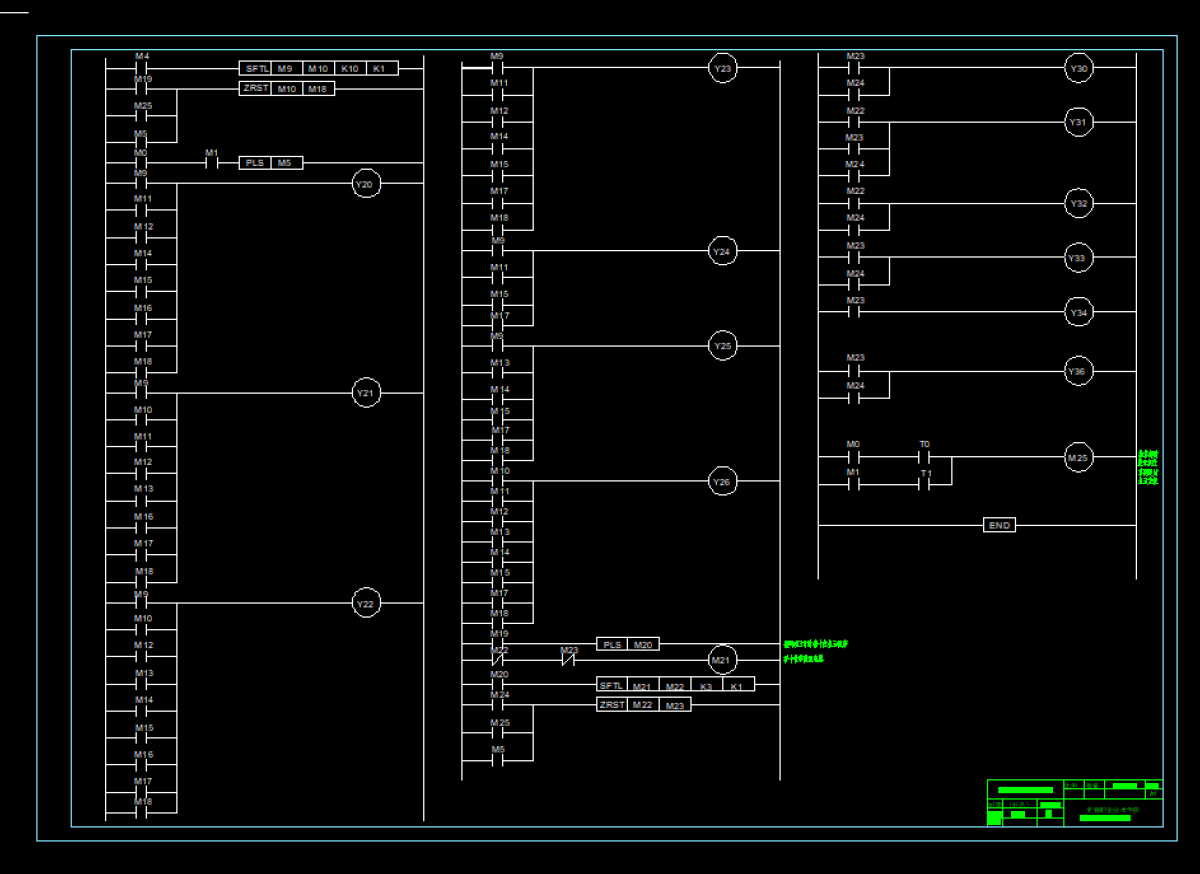Click the Y30 coil circle
This screenshot has width=1200, height=874.
(x=1078, y=68)
